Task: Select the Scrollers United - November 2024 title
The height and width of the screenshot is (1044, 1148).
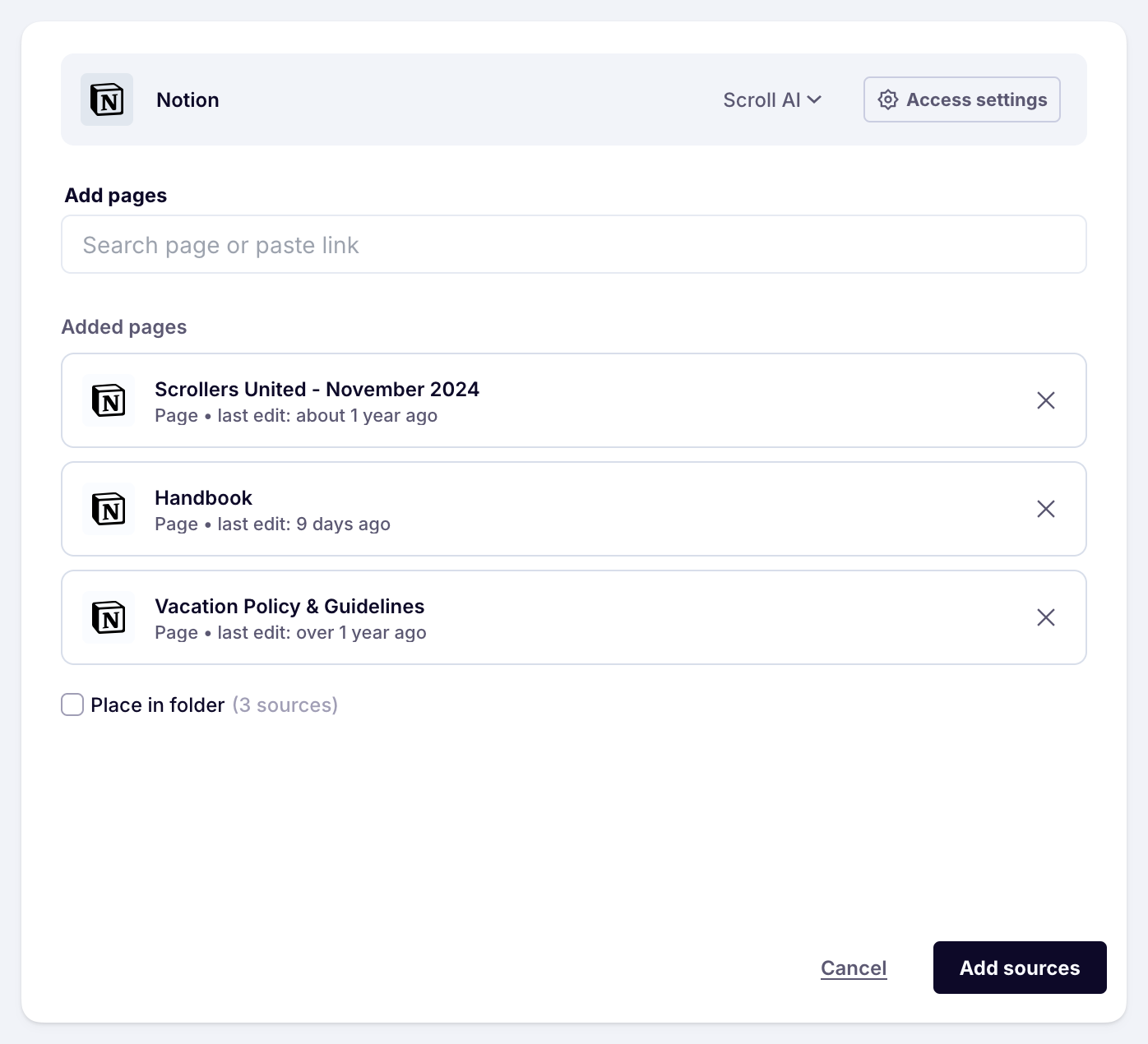Action: (317, 390)
